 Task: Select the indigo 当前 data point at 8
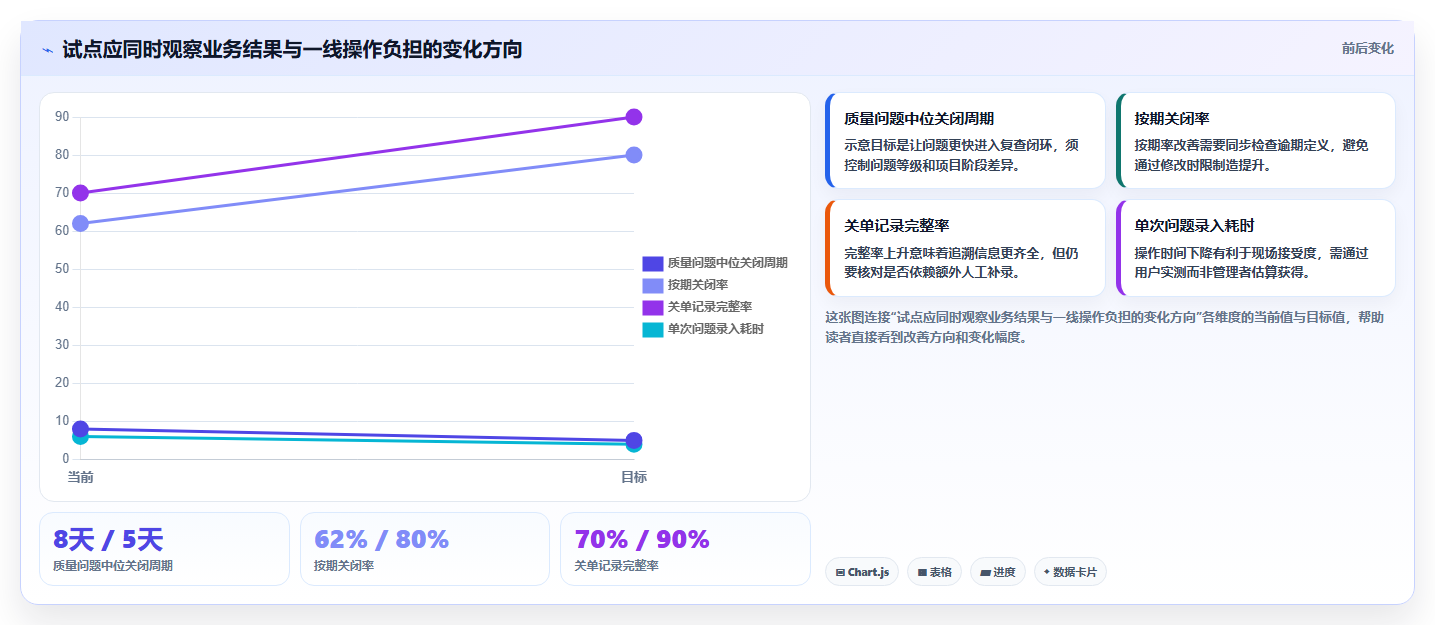tap(80, 429)
